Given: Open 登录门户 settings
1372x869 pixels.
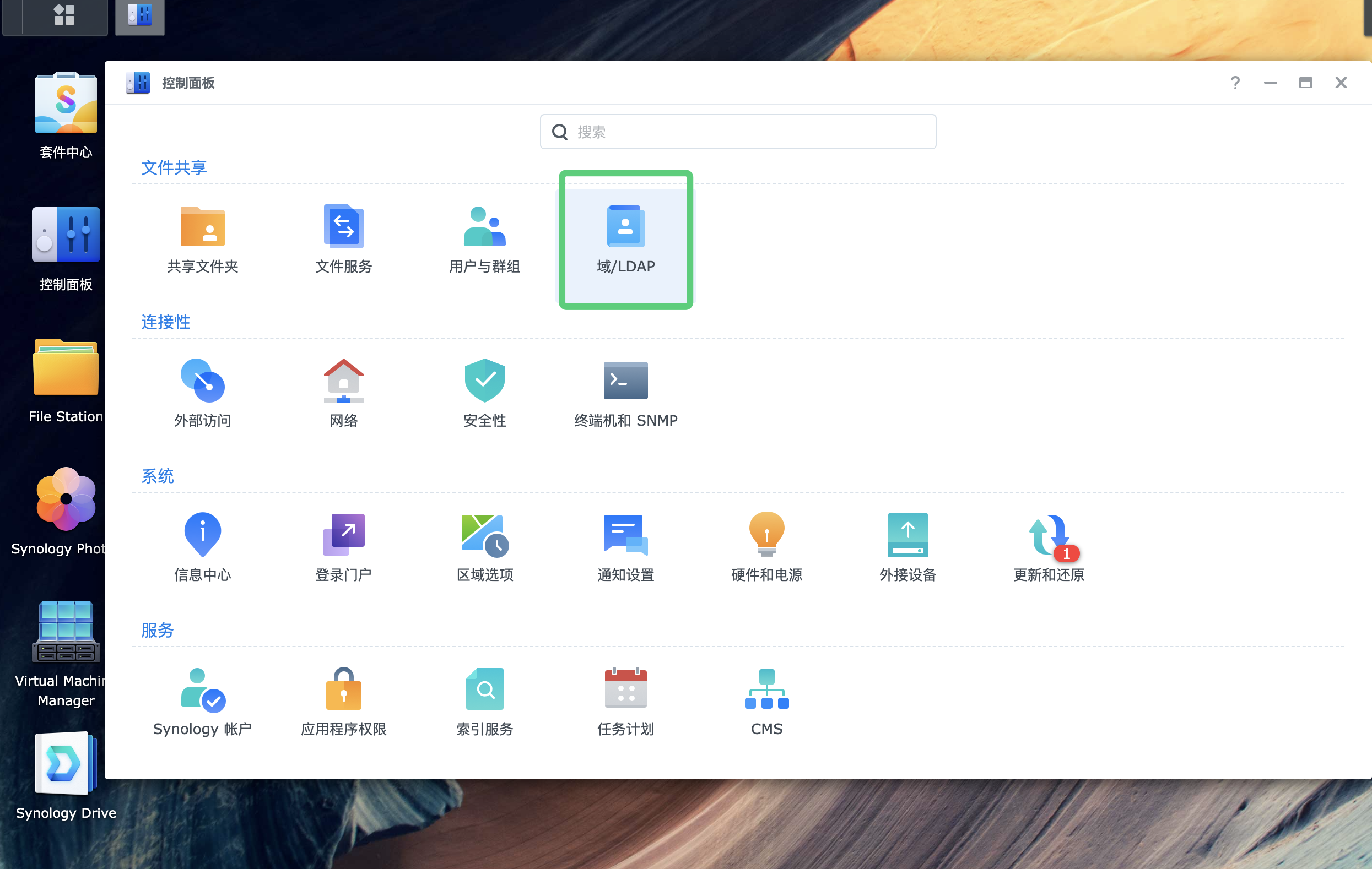Looking at the screenshot, I should click(x=343, y=547).
